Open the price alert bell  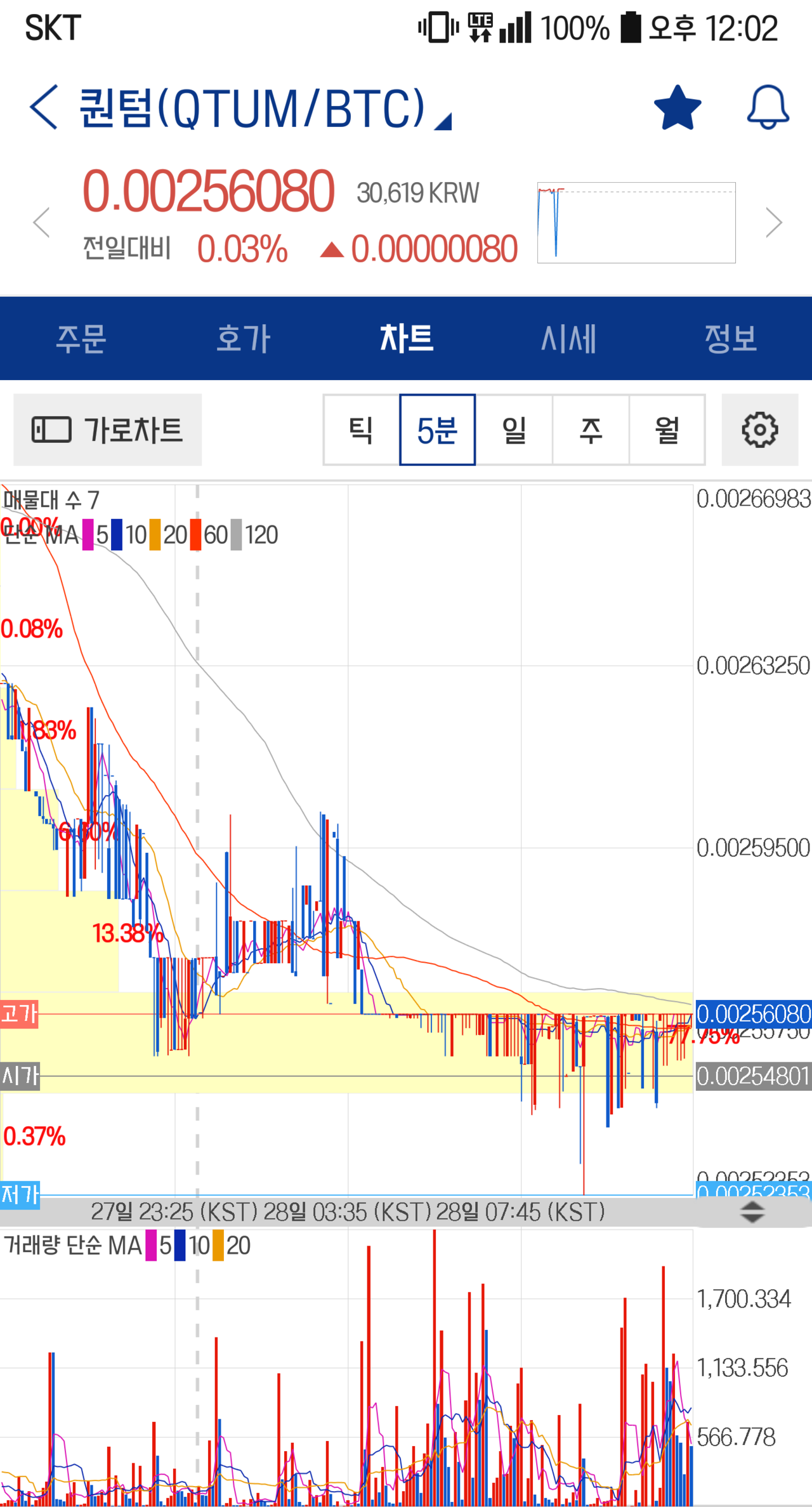[768, 107]
